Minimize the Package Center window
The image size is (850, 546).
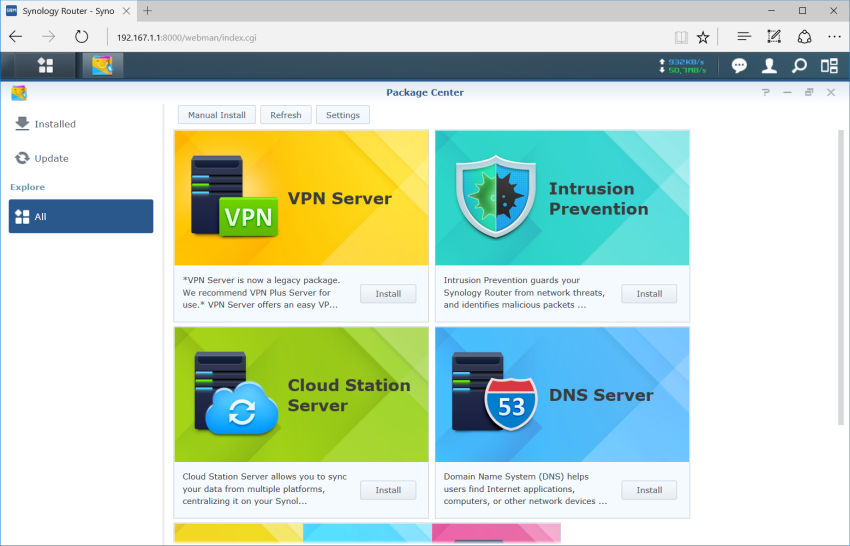pyautogui.click(x=787, y=93)
